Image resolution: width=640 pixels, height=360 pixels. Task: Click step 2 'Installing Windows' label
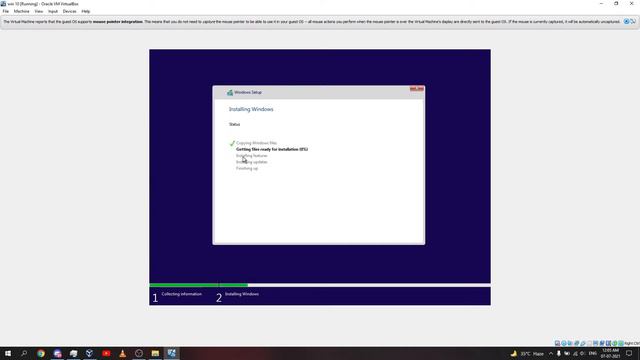[242, 294]
